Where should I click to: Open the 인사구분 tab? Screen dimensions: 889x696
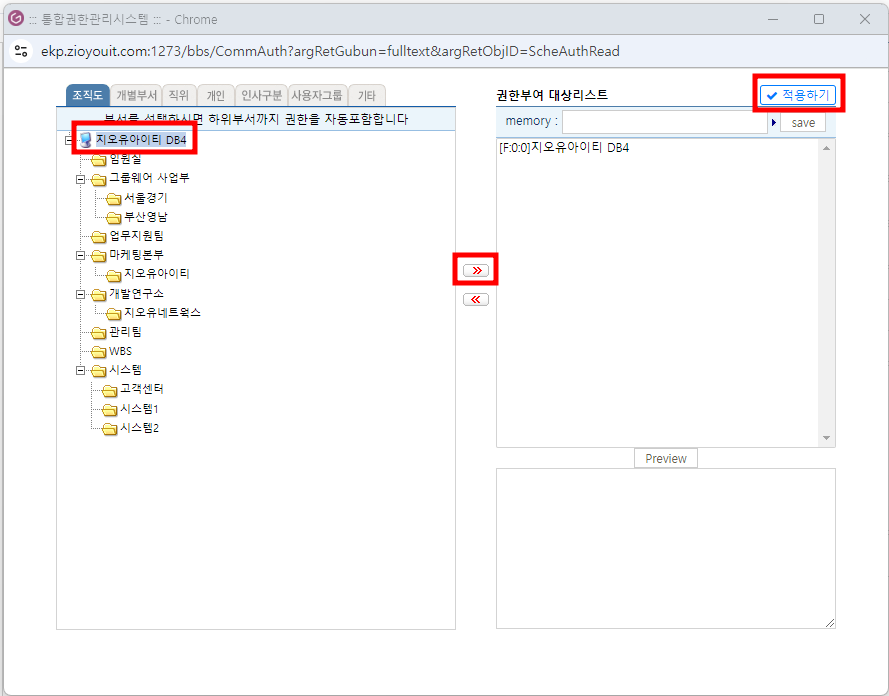coord(261,95)
